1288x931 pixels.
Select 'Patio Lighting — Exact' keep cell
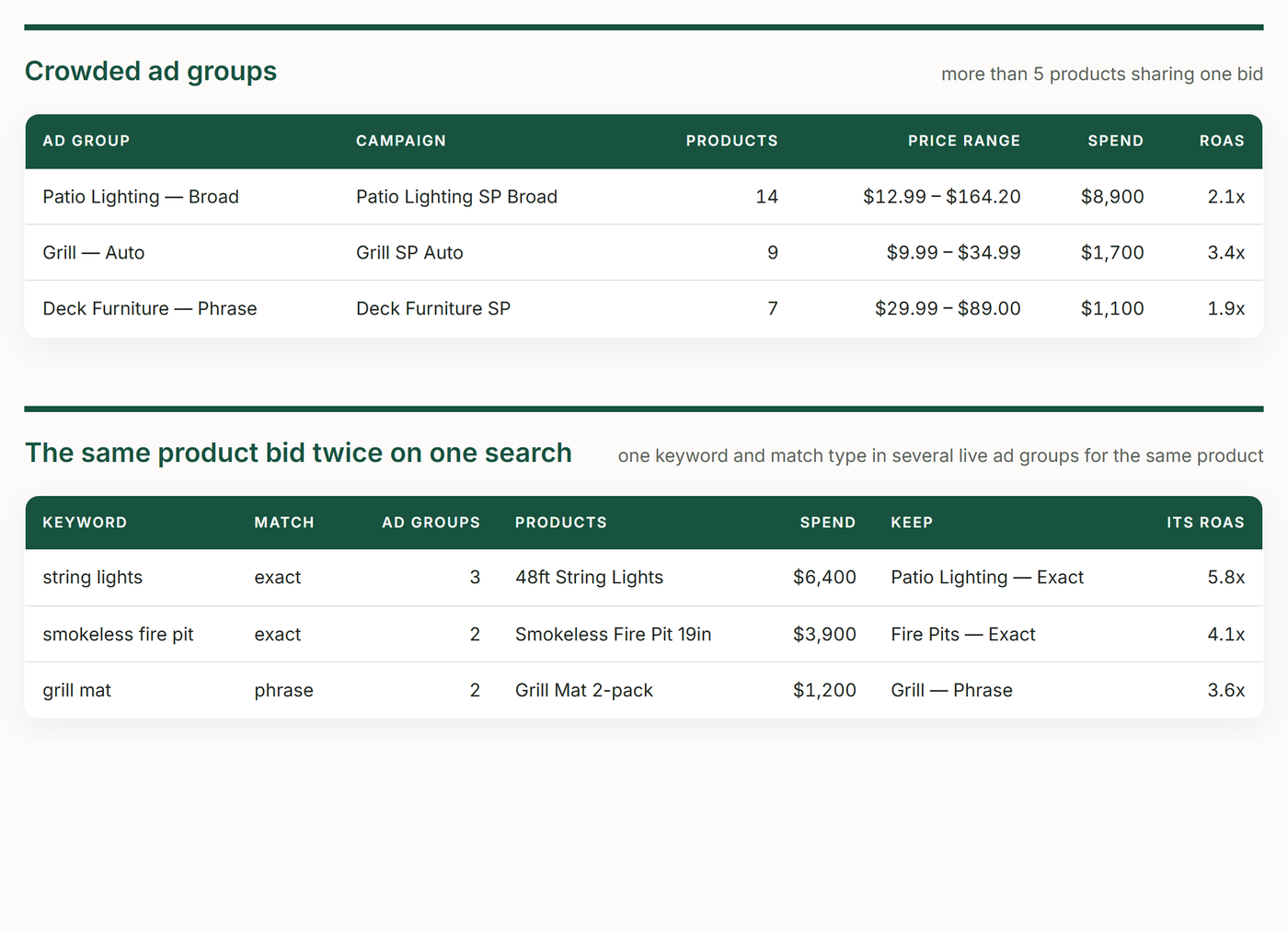click(x=987, y=578)
